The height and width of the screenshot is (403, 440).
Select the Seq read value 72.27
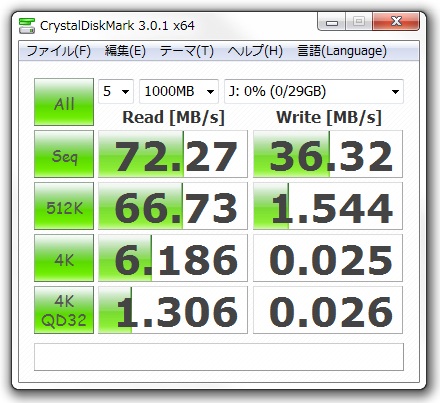coord(173,154)
